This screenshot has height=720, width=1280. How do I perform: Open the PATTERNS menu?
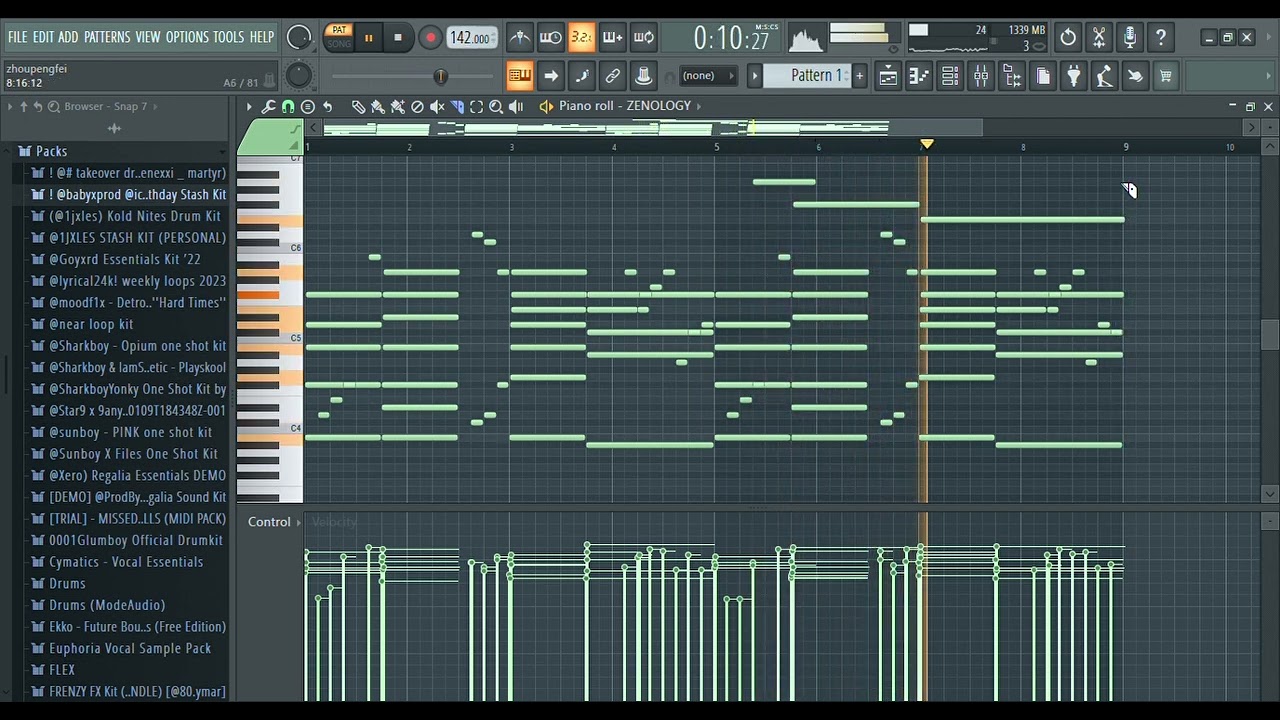[107, 37]
